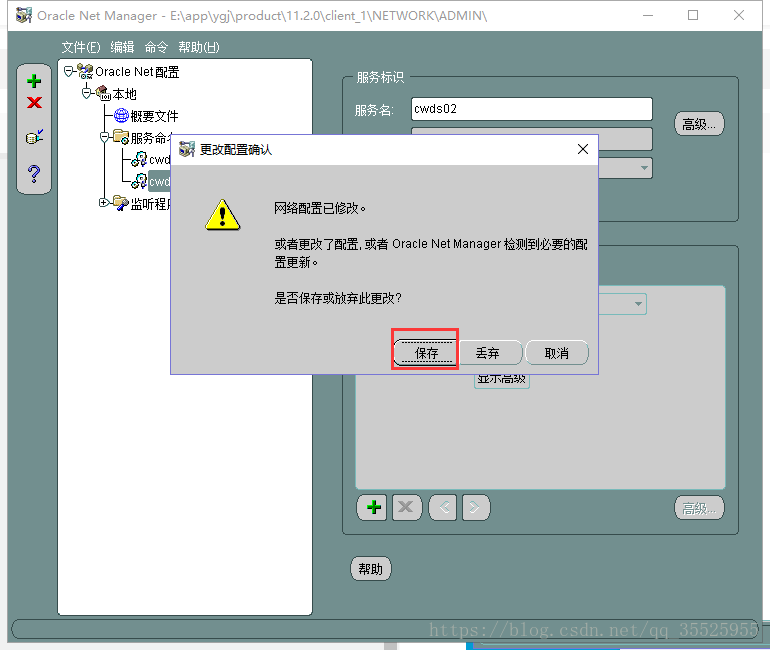Click the first cwd service icon in tree

coord(139,159)
